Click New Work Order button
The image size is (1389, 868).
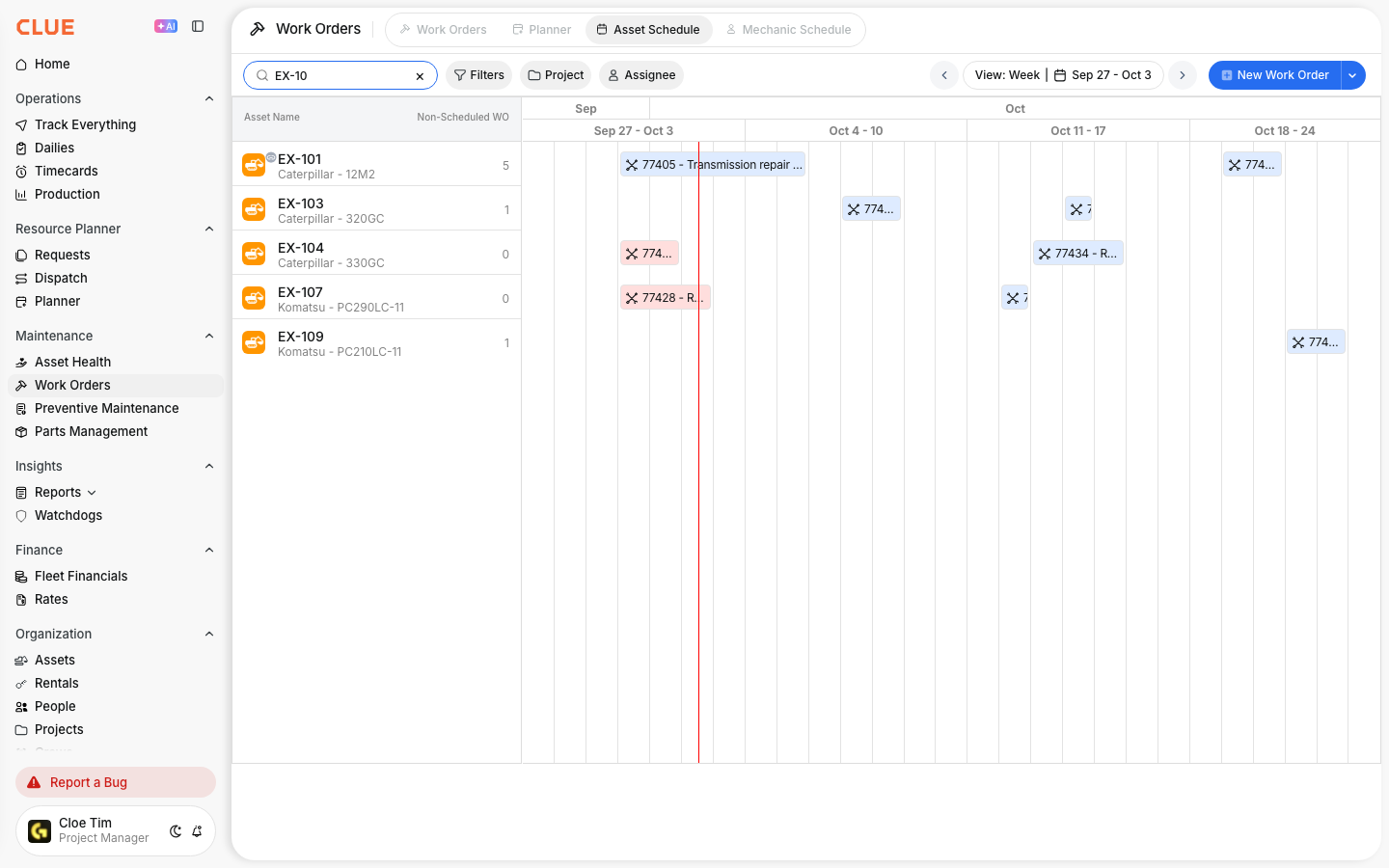[1275, 75]
